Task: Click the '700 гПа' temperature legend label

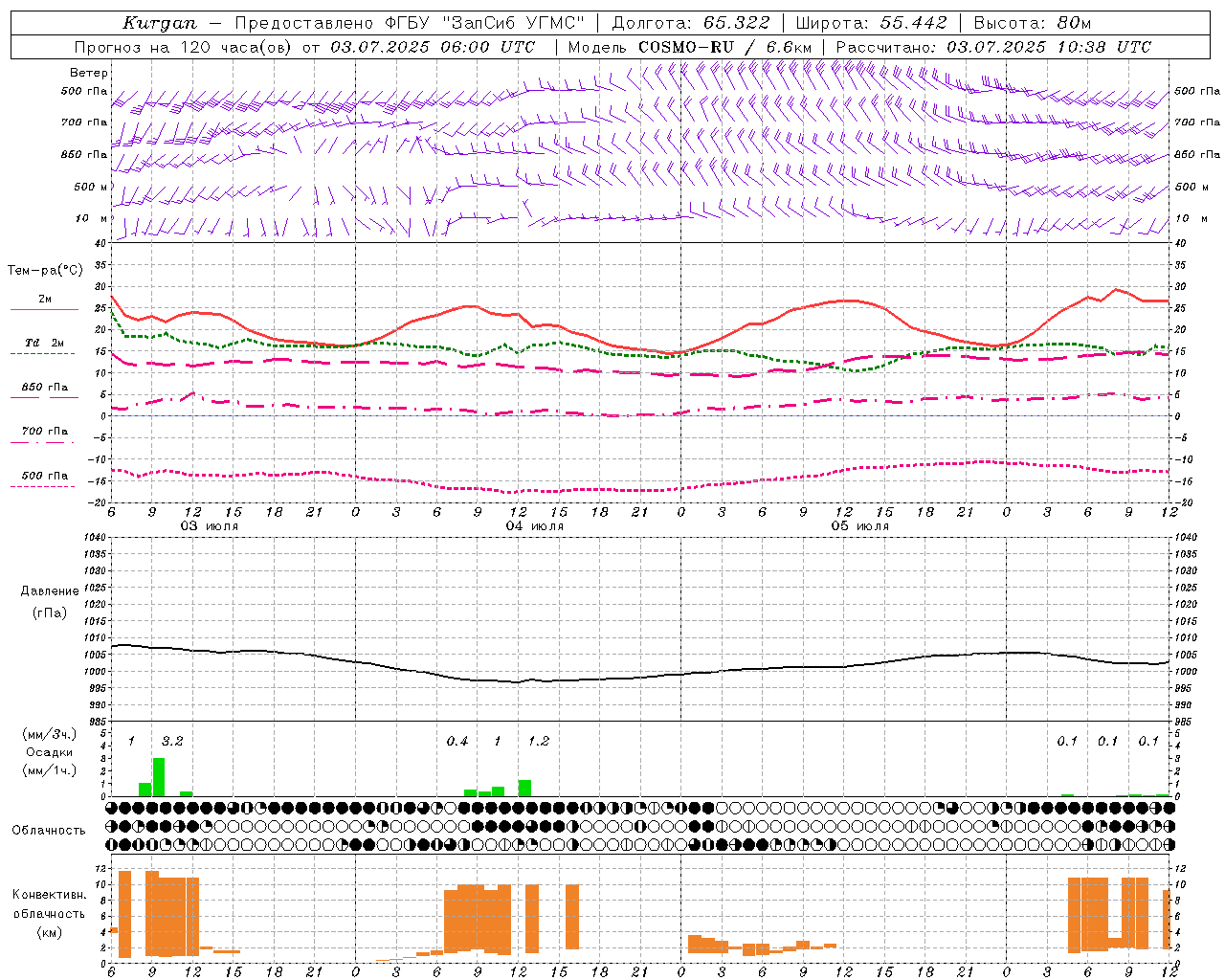Action: [45, 431]
